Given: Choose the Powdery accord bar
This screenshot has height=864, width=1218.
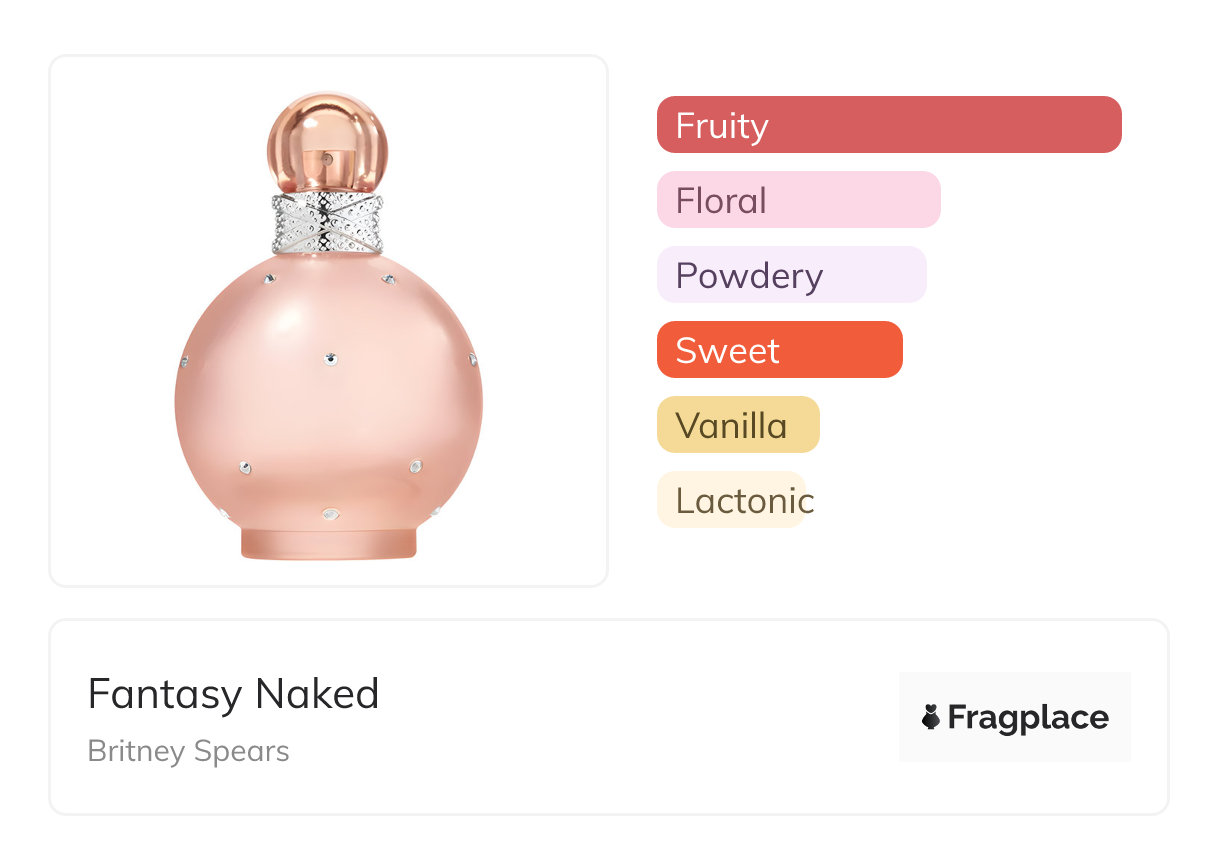Looking at the screenshot, I should tap(791, 275).
